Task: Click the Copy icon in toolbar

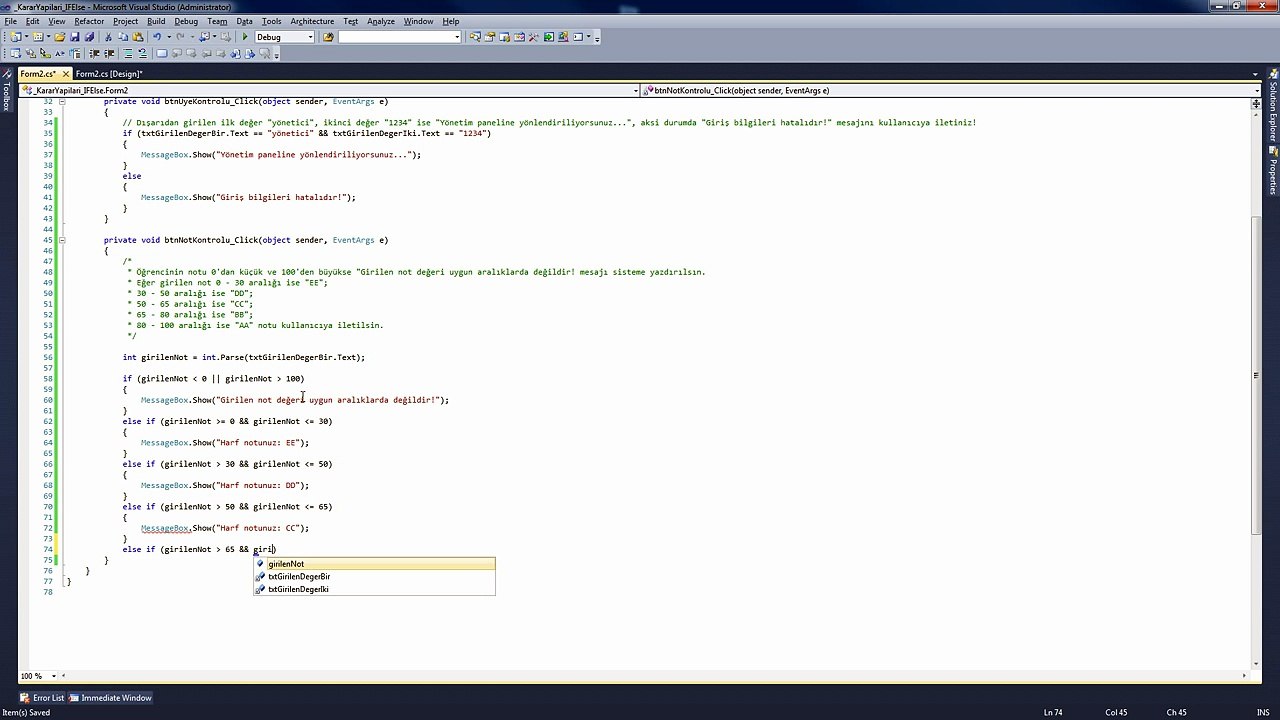Action: [x=123, y=37]
